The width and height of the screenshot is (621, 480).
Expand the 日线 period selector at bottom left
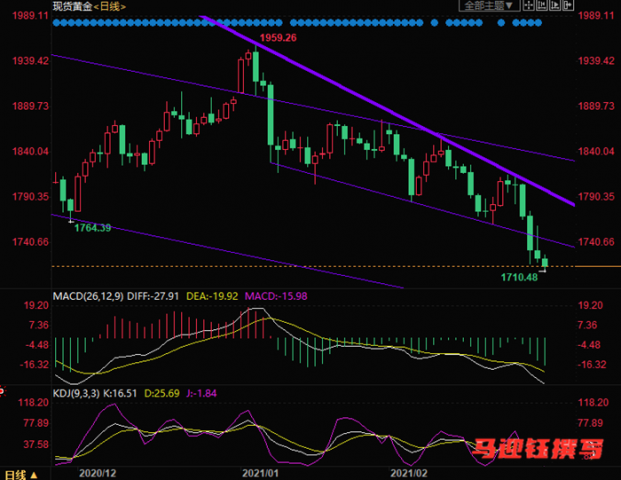[21, 474]
